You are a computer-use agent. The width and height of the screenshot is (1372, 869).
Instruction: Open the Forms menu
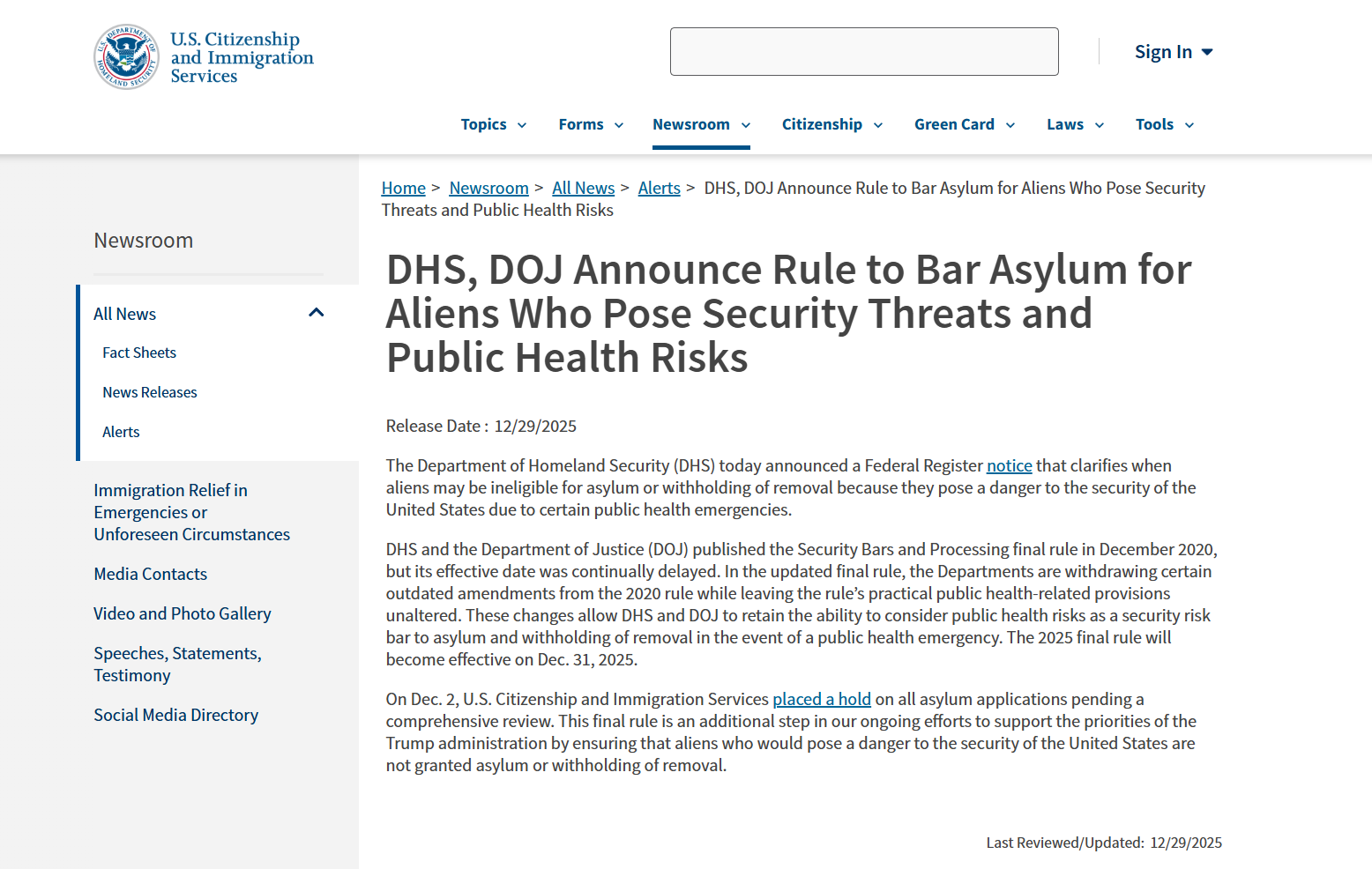pos(590,125)
